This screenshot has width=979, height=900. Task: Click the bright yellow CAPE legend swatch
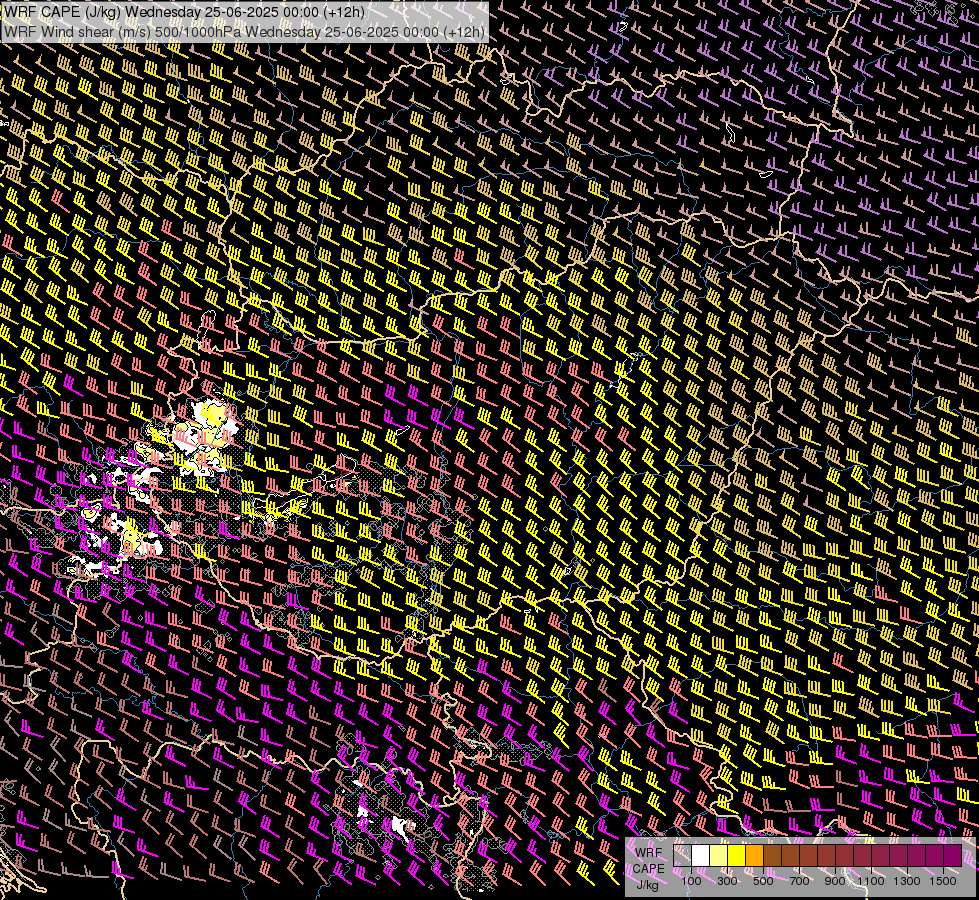[737, 855]
